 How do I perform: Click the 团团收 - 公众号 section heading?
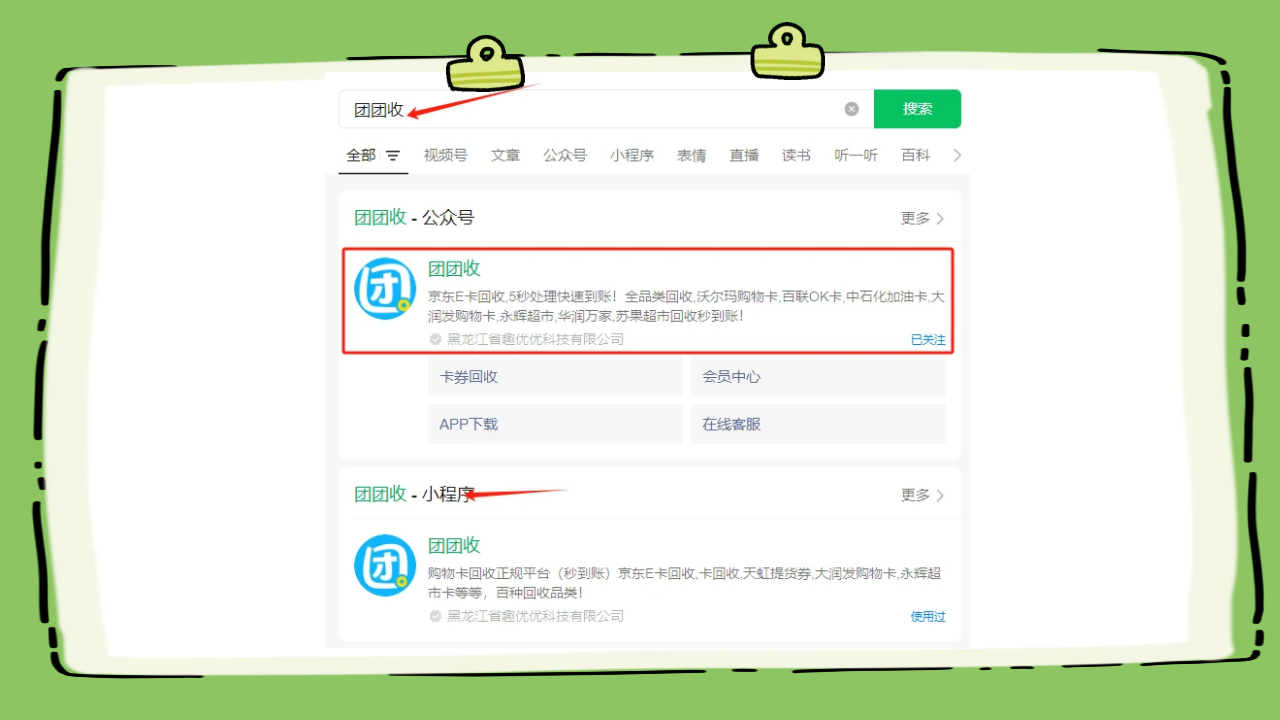[414, 217]
